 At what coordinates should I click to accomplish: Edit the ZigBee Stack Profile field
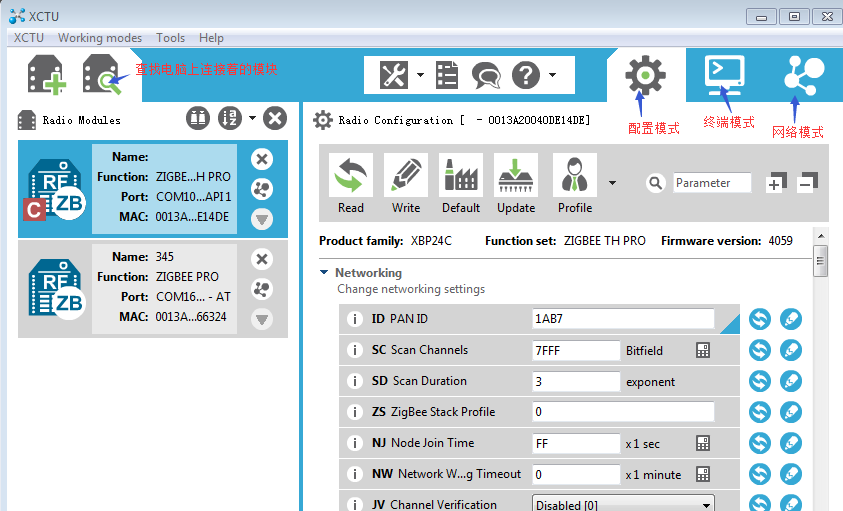click(623, 412)
